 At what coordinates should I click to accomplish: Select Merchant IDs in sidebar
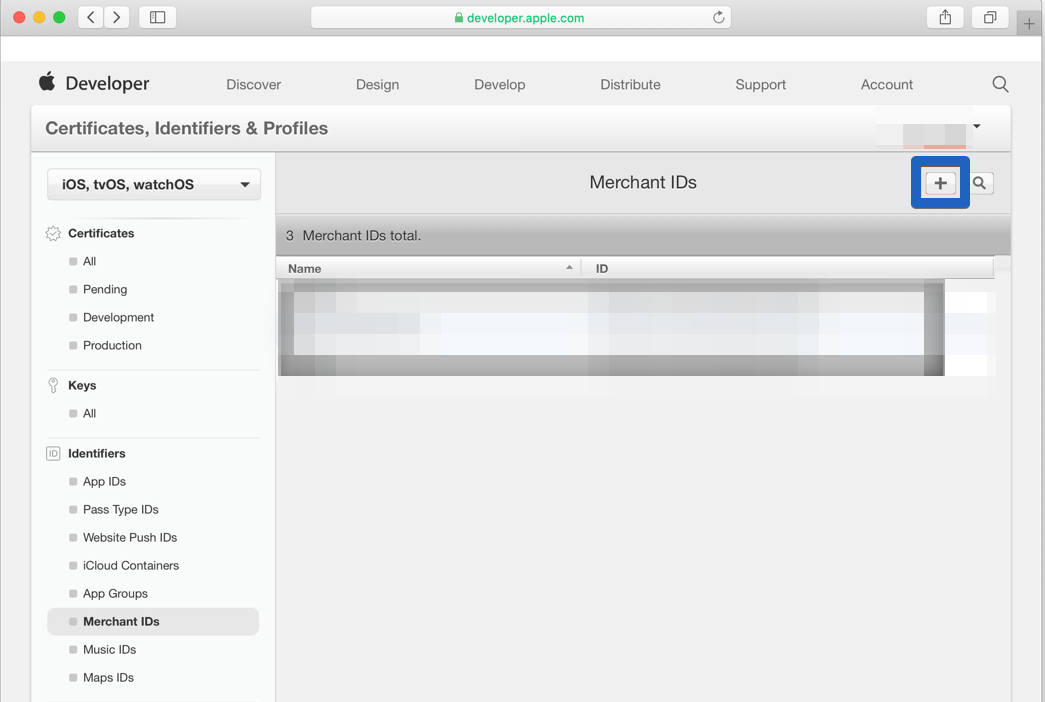[x=153, y=621]
